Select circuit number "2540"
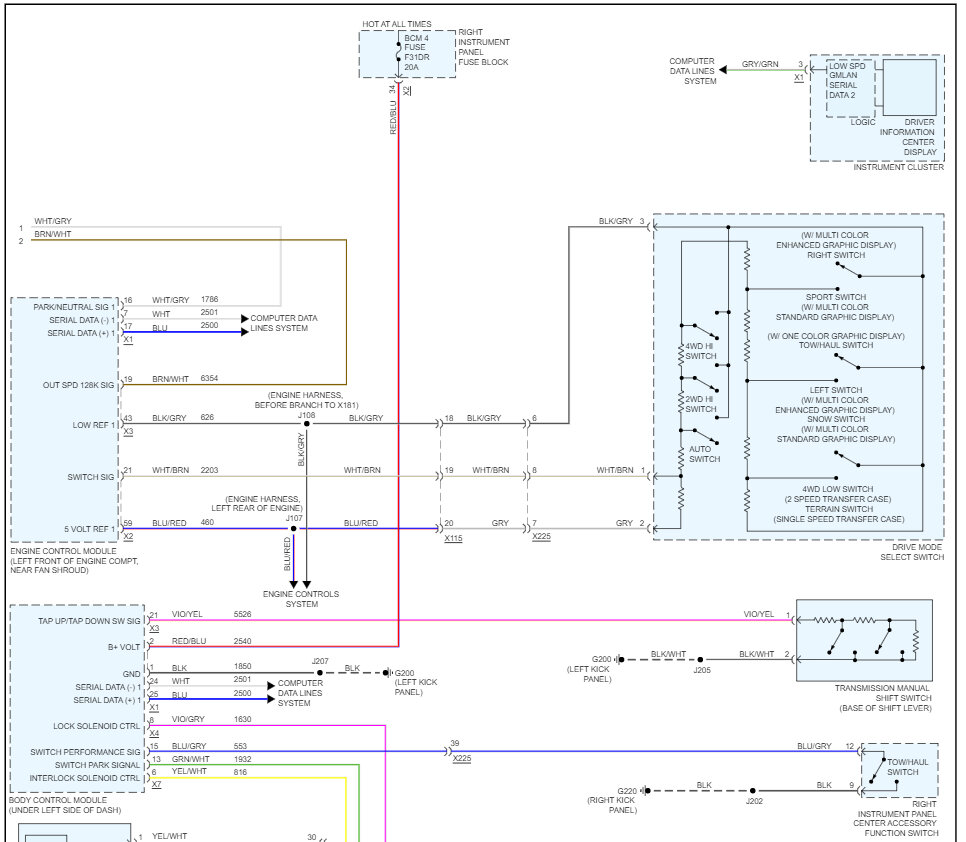This screenshot has width=966, height=842. (x=243, y=641)
